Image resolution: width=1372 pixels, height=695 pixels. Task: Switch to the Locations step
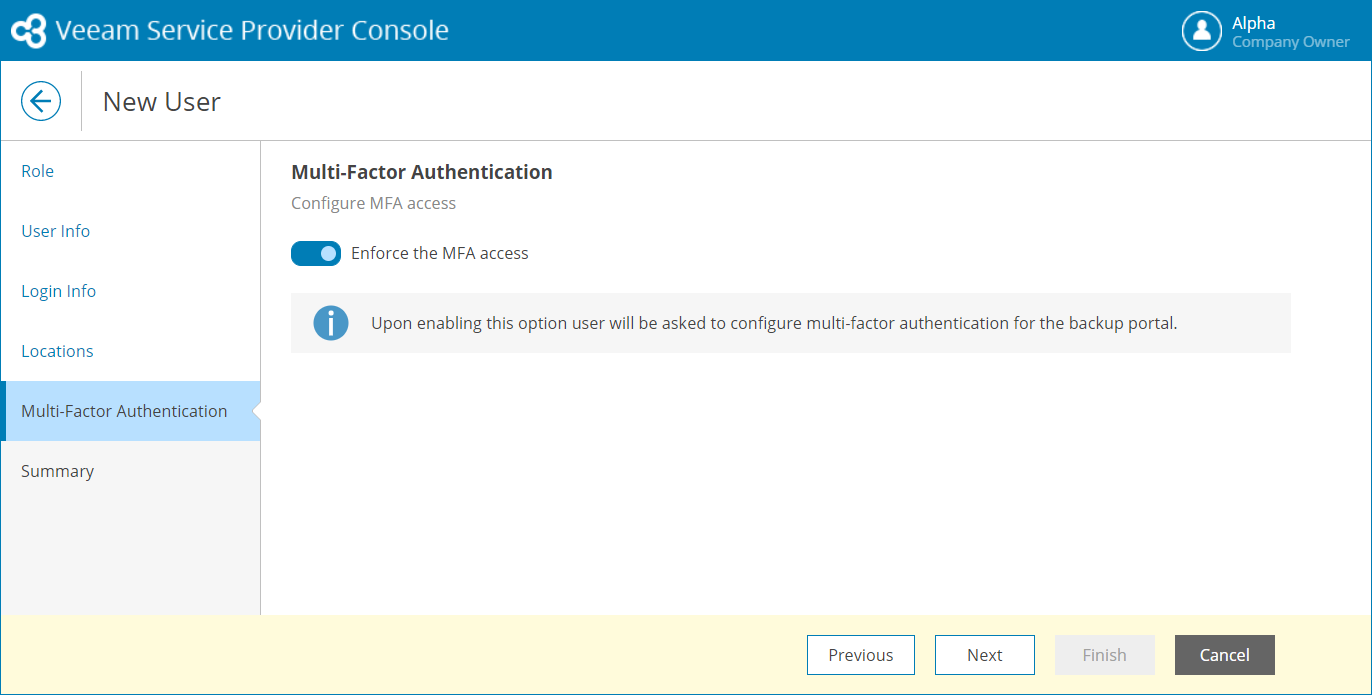(57, 351)
